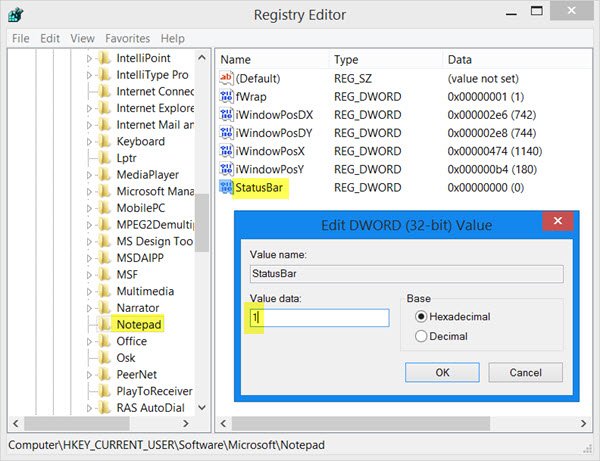
Task: Open the Favorites menu
Action: [x=127, y=38]
